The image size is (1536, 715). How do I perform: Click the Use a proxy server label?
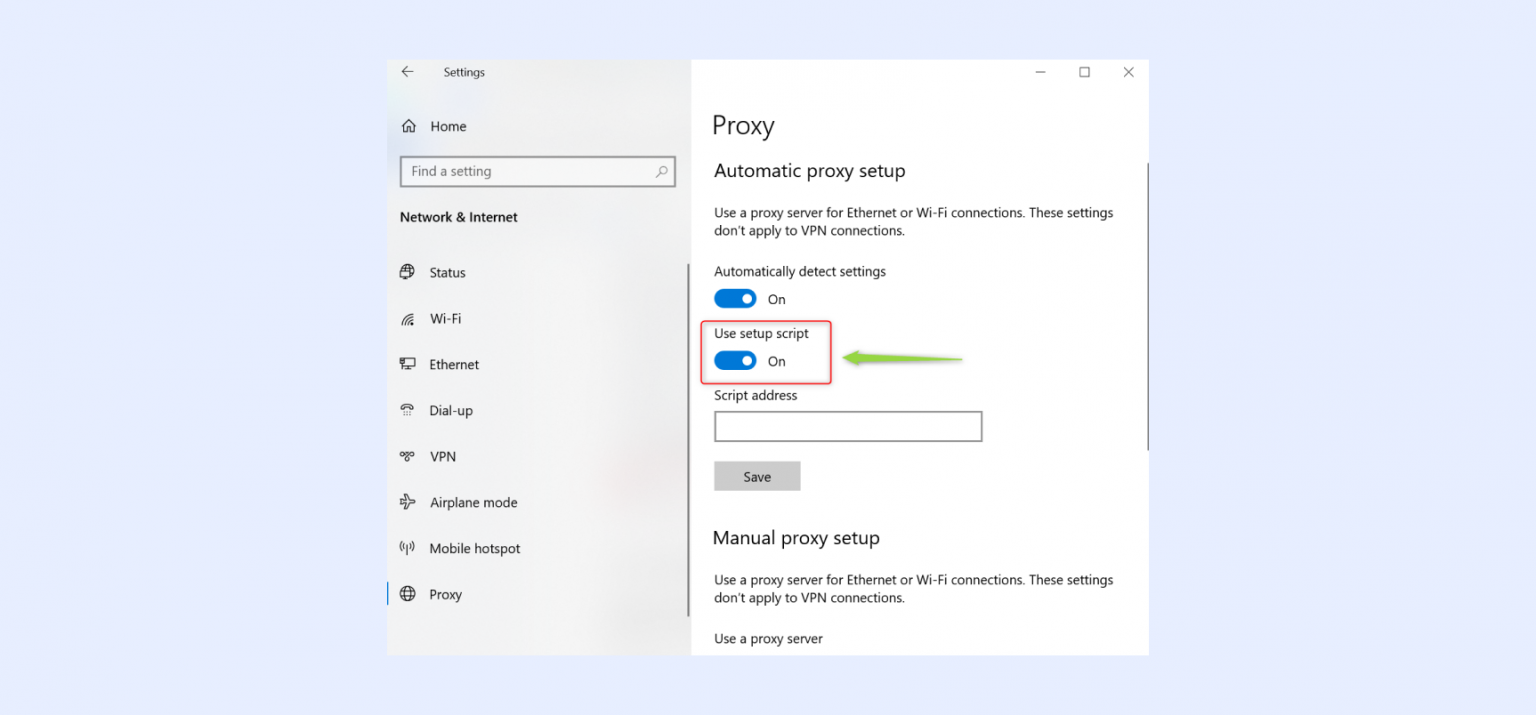pyautogui.click(x=768, y=639)
